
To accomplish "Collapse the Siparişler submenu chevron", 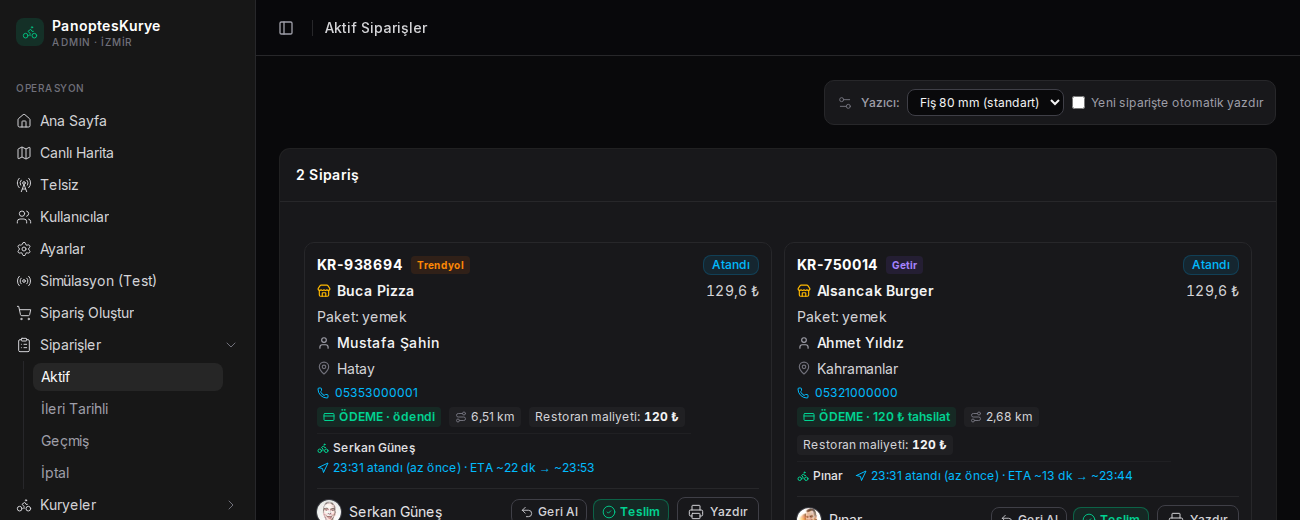I will 231,345.
